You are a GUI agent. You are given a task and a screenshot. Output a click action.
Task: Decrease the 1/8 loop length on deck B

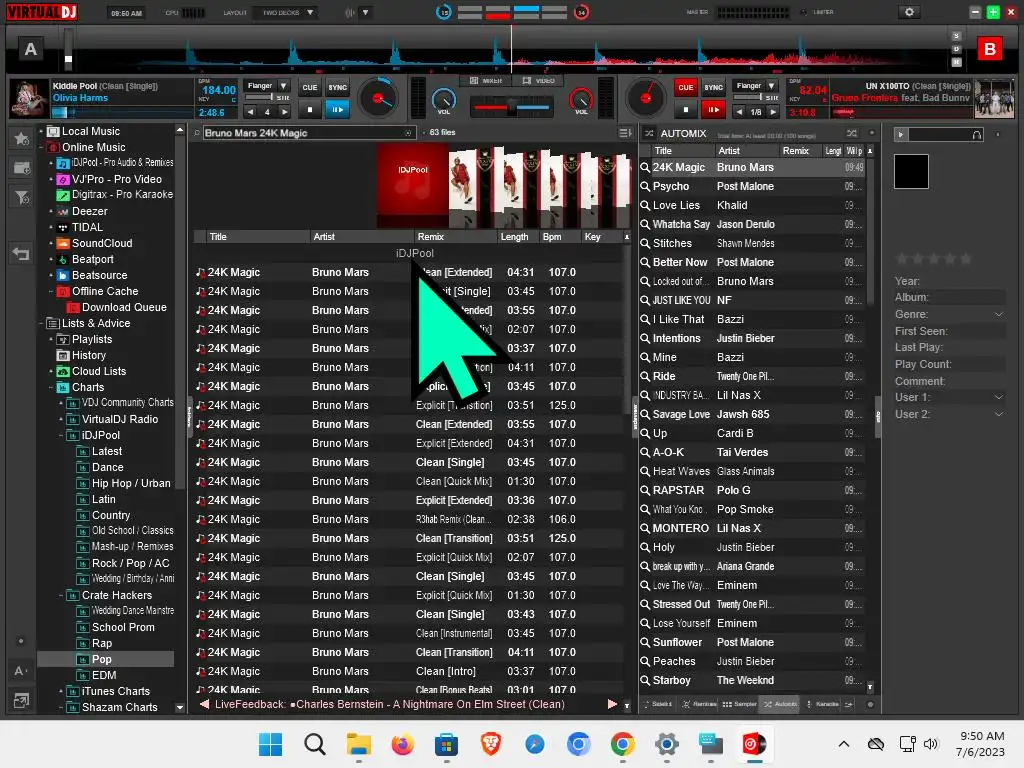point(739,112)
